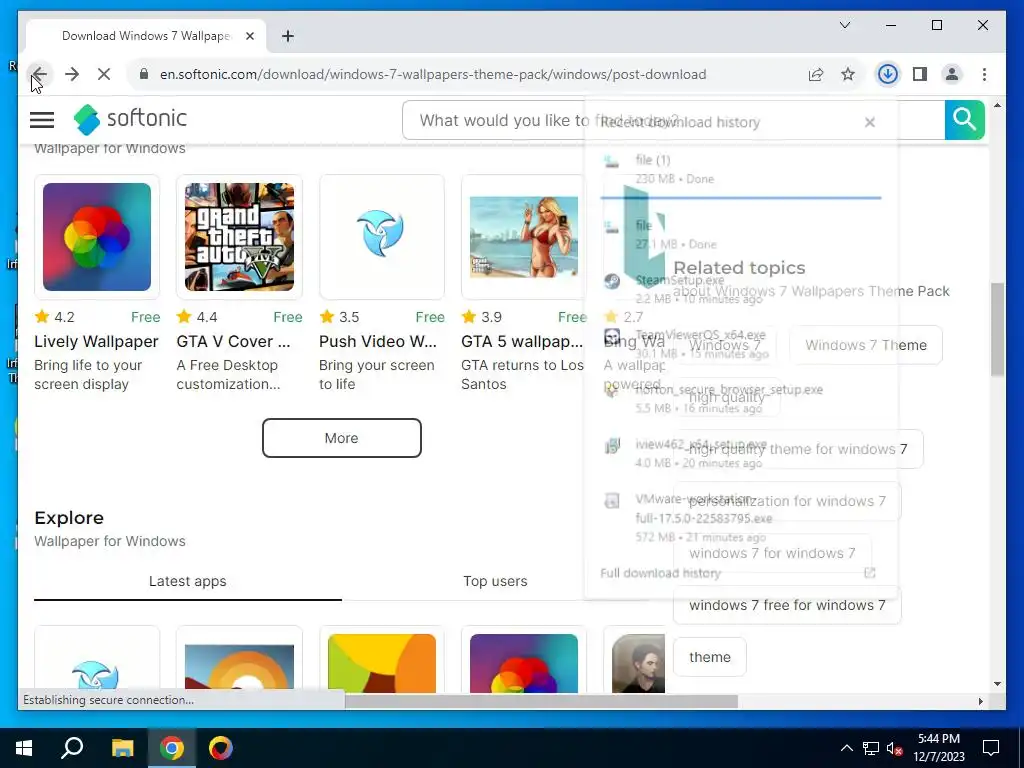Image resolution: width=1024 pixels, height=768 pixels.
Task: Open the Push Video Wallpaper thumbnail
Action: 381,237
